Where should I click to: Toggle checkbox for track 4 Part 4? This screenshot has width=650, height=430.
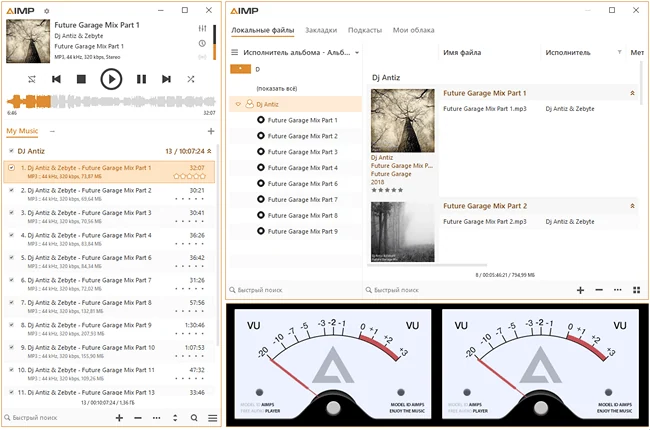coord(12,235)
